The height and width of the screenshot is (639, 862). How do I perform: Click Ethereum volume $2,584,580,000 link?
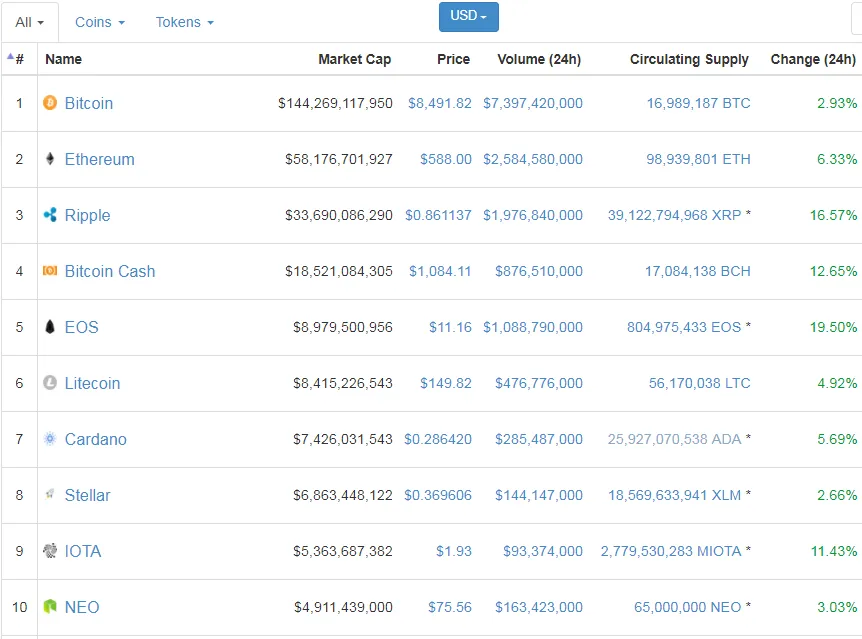coord(533,159)
